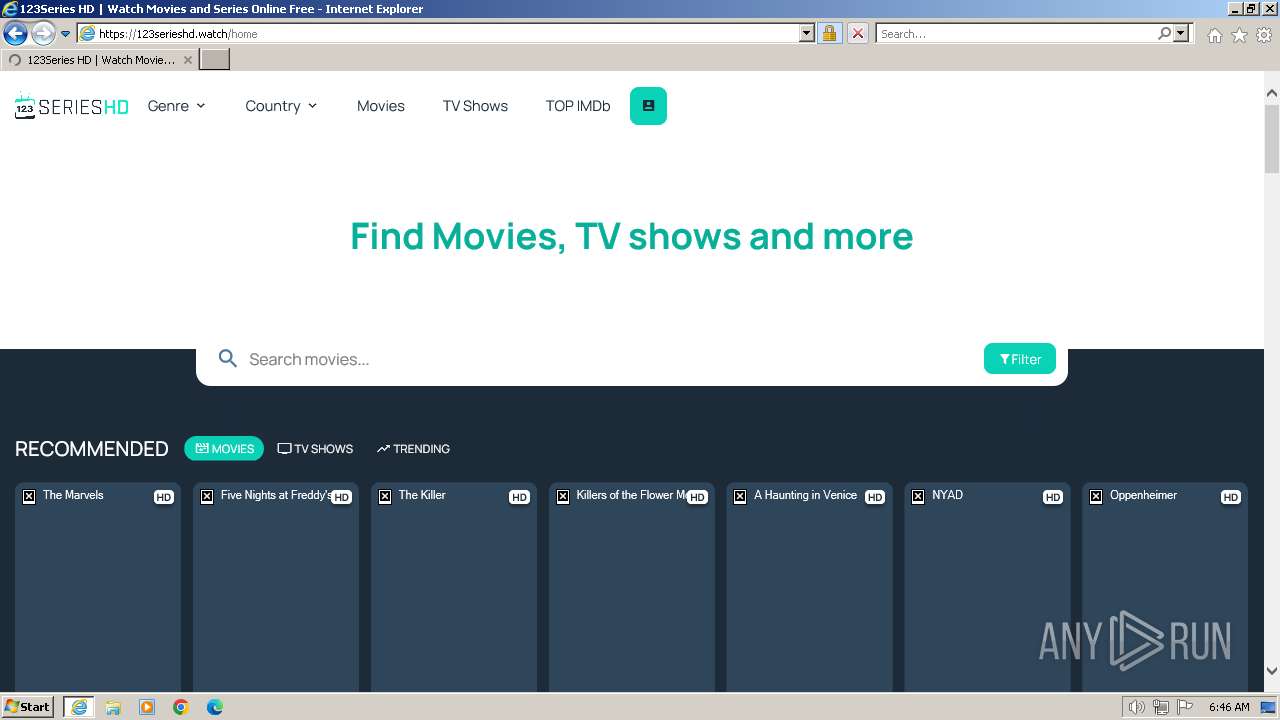Open IE Tools gear icon
The width and height of the screenshot is (1280, 720).
tap(1264, 35)
